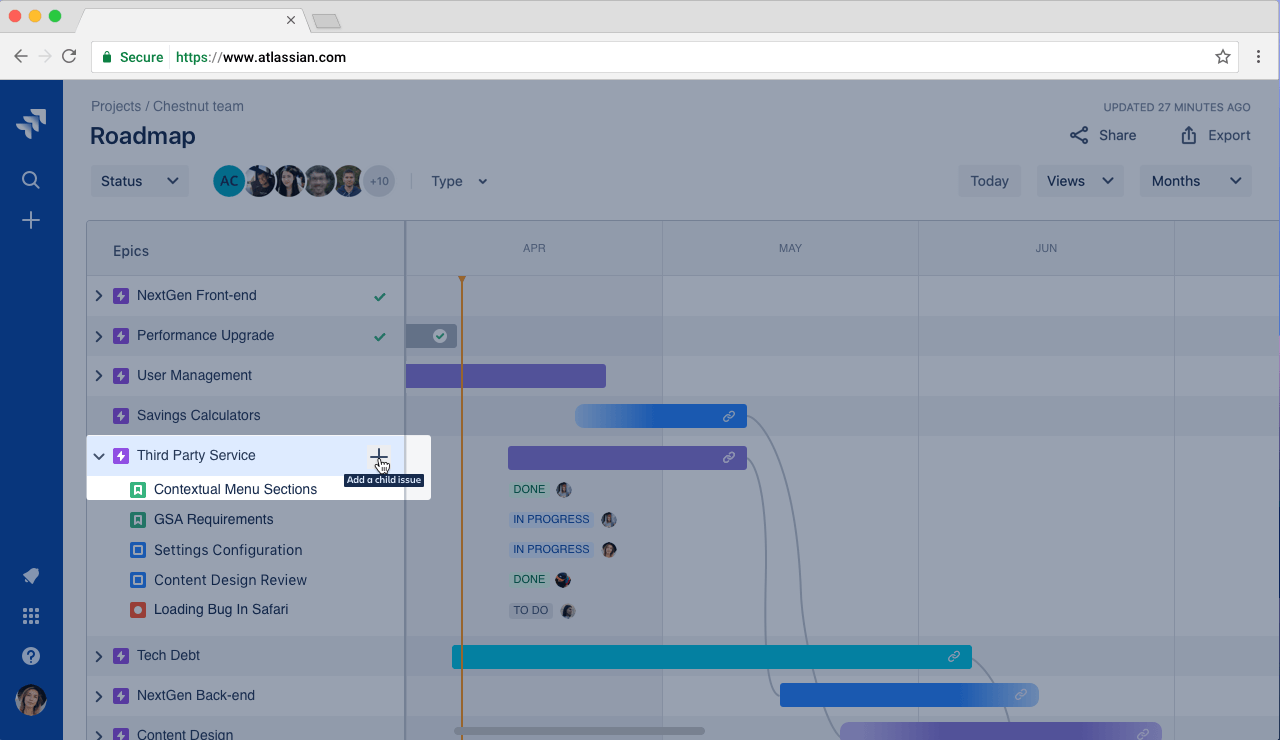Viewport: 1280px width, 740px height.
Task: Bookmark this page with the star icon
Action: pyautogui.click(x=1222, y=57)
